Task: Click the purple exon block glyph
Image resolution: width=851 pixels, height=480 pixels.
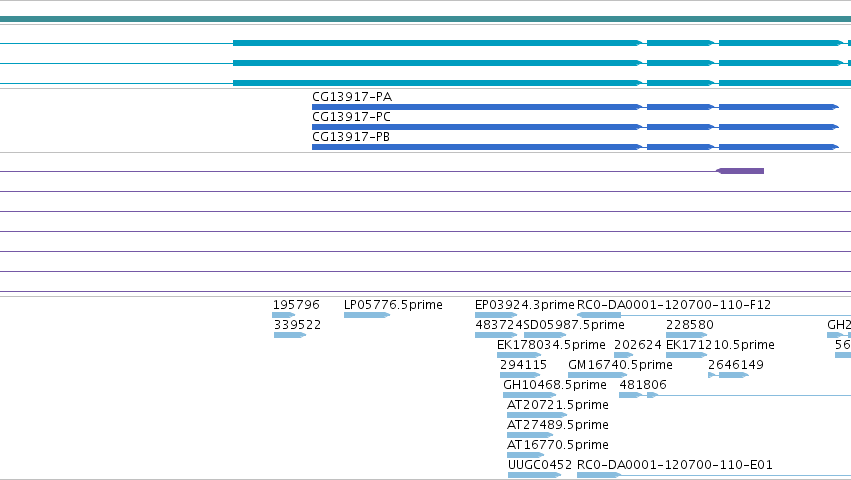Action: (x=740, y=171)
